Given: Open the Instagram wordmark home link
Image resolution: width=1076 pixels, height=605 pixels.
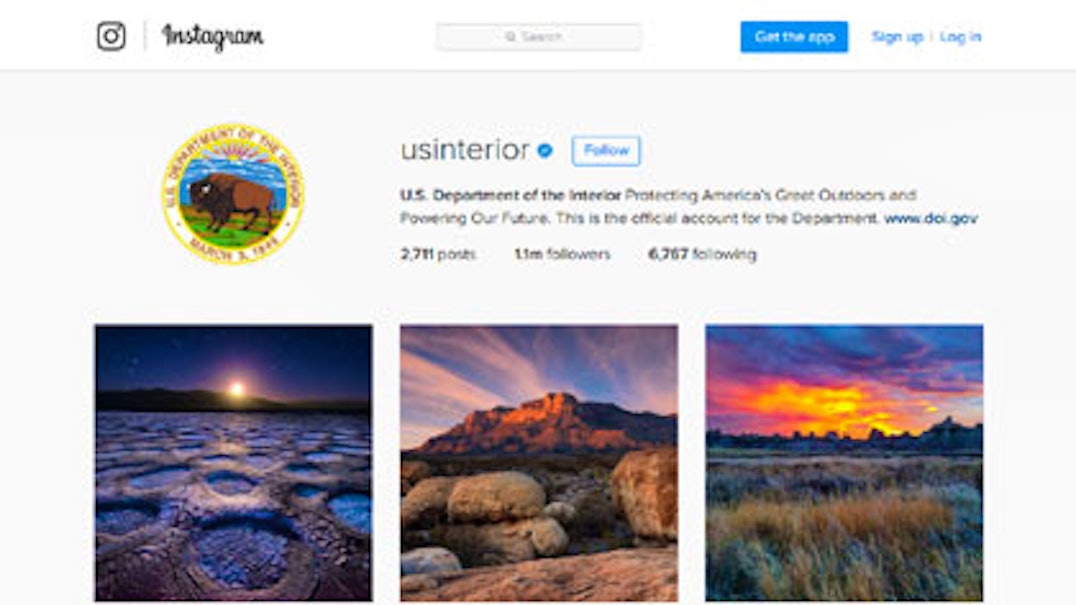Looking at the screenshot, I should [x=213, y=37].
